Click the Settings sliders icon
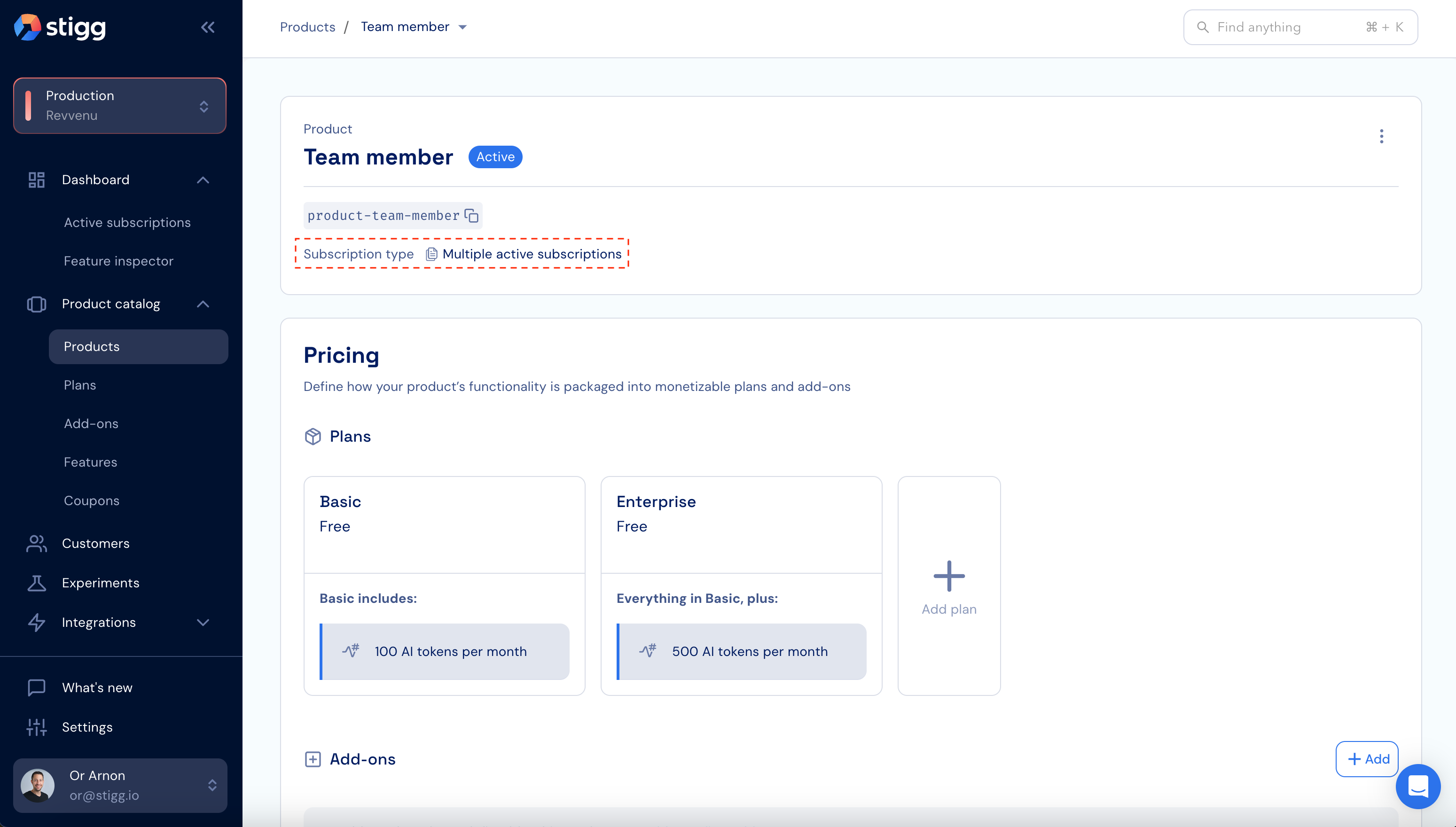Viewport: 1456px width, 827px height. point(36,727)
